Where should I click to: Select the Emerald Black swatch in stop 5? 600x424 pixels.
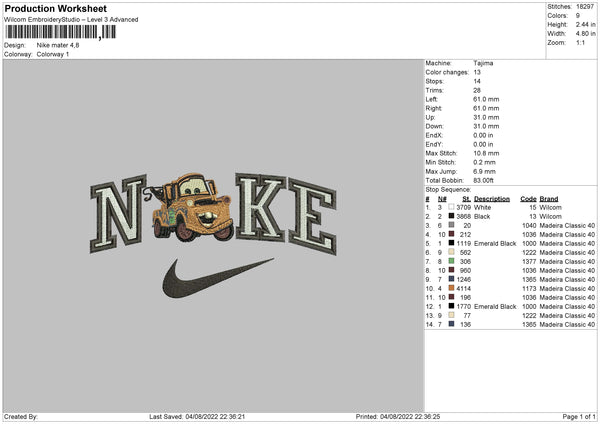pos(451,243)
